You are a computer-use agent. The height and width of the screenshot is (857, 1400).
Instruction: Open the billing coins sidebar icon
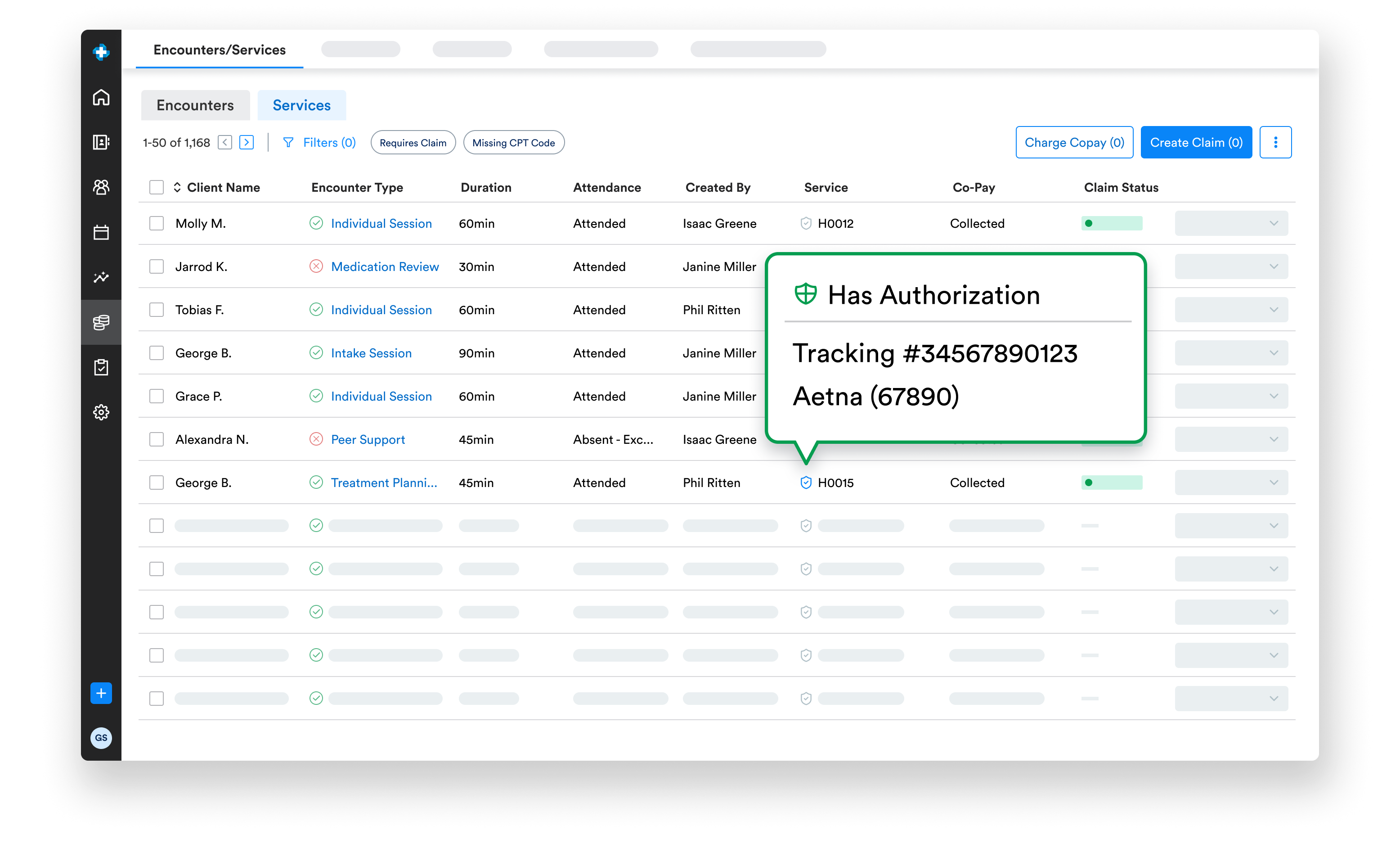[x=101, y=322]
